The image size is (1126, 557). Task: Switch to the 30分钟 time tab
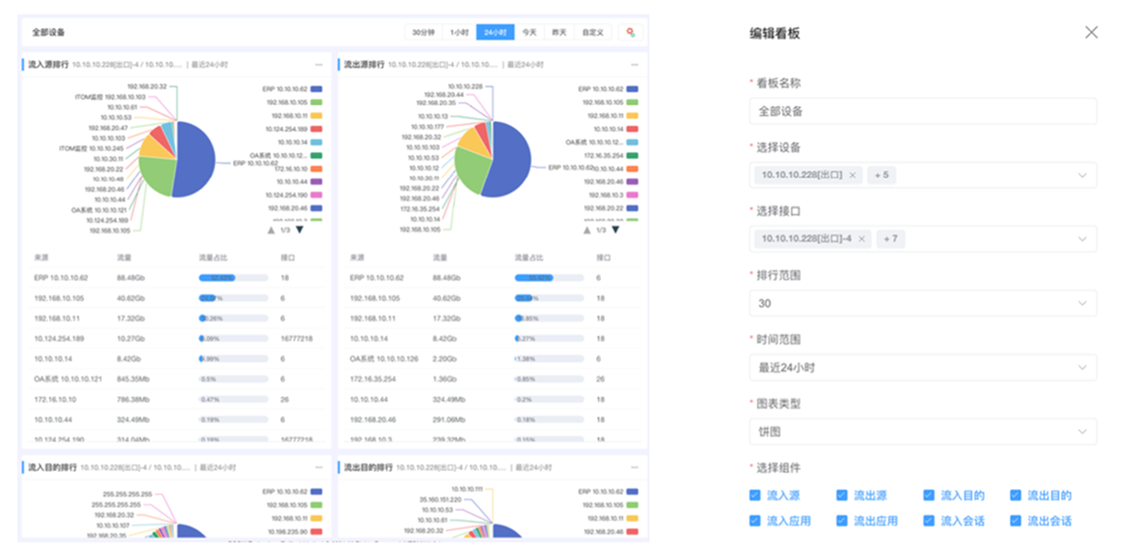[423, 32]
